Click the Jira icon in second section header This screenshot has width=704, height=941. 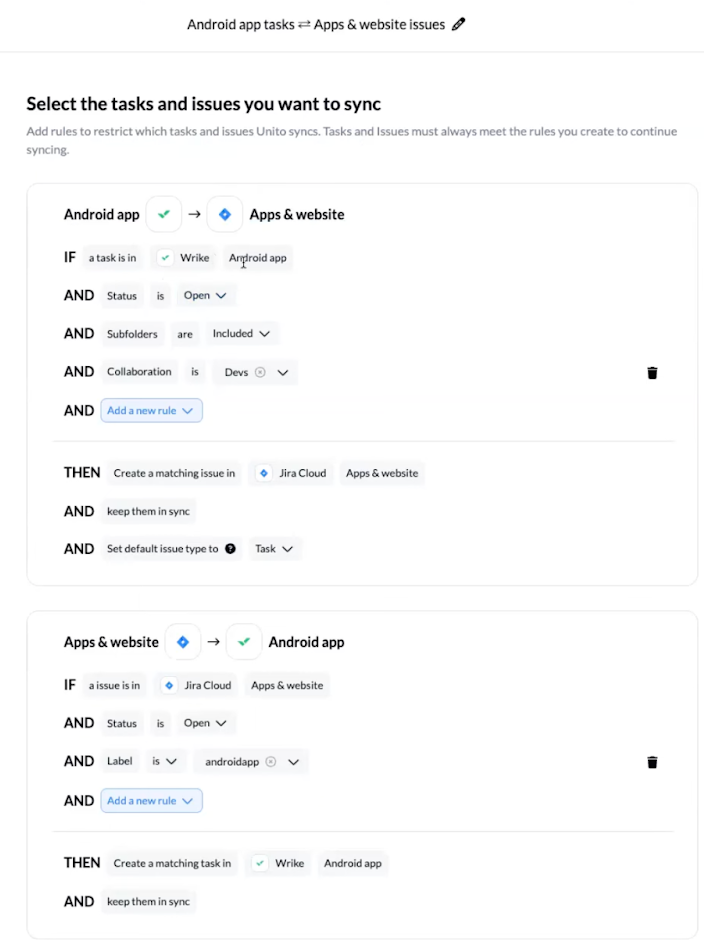pos(183,642)
